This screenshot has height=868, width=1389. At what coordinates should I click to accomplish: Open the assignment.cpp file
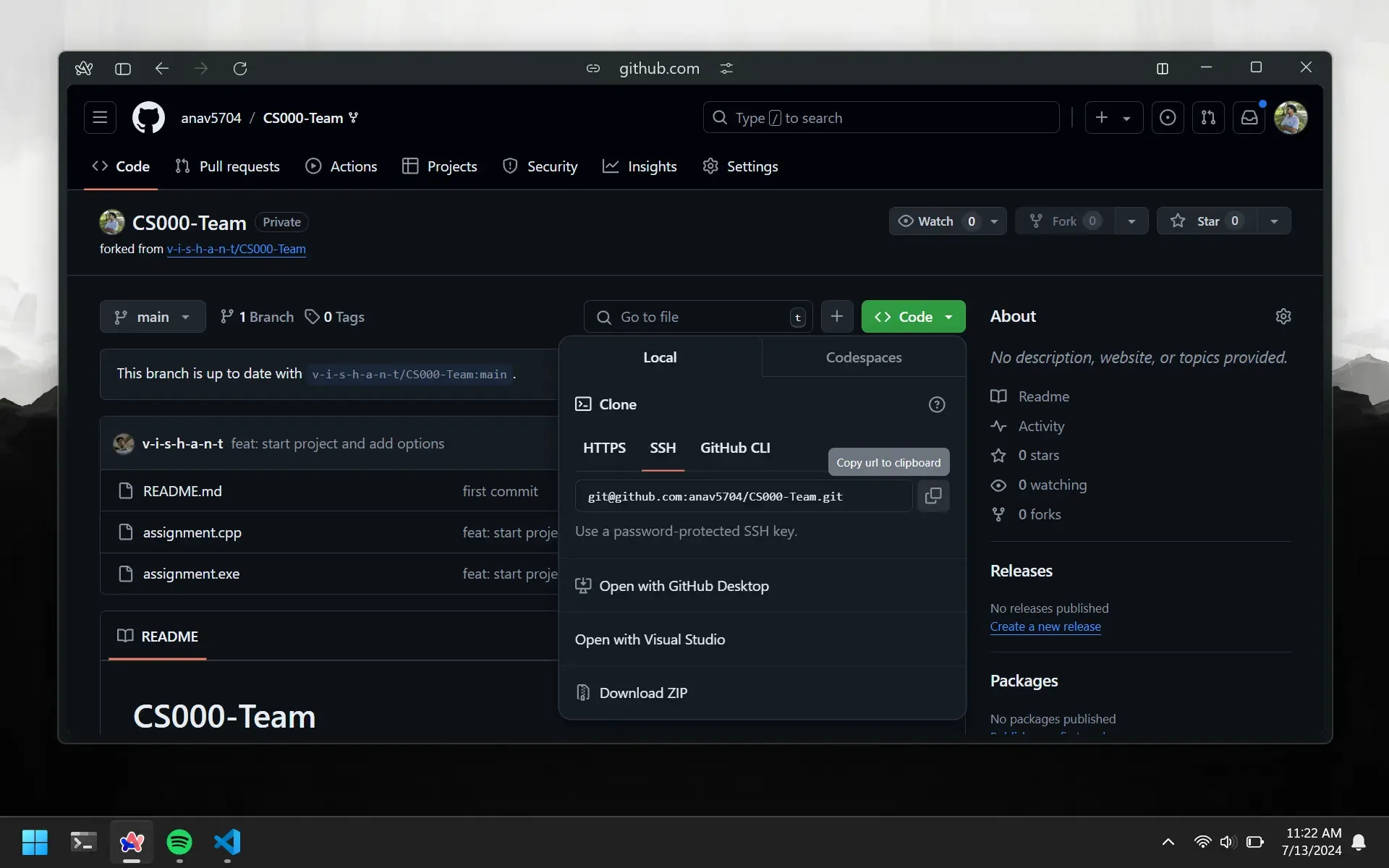pyautogui.click(x=192, y=532)
